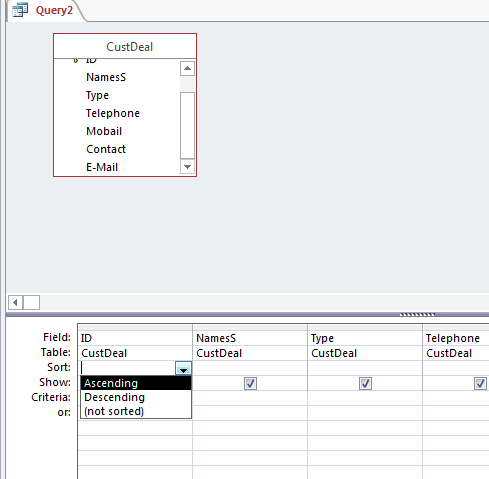Click the Query2 tab icon
The width and height of the screenshot is (489, 479).
[x=20, y=10]
